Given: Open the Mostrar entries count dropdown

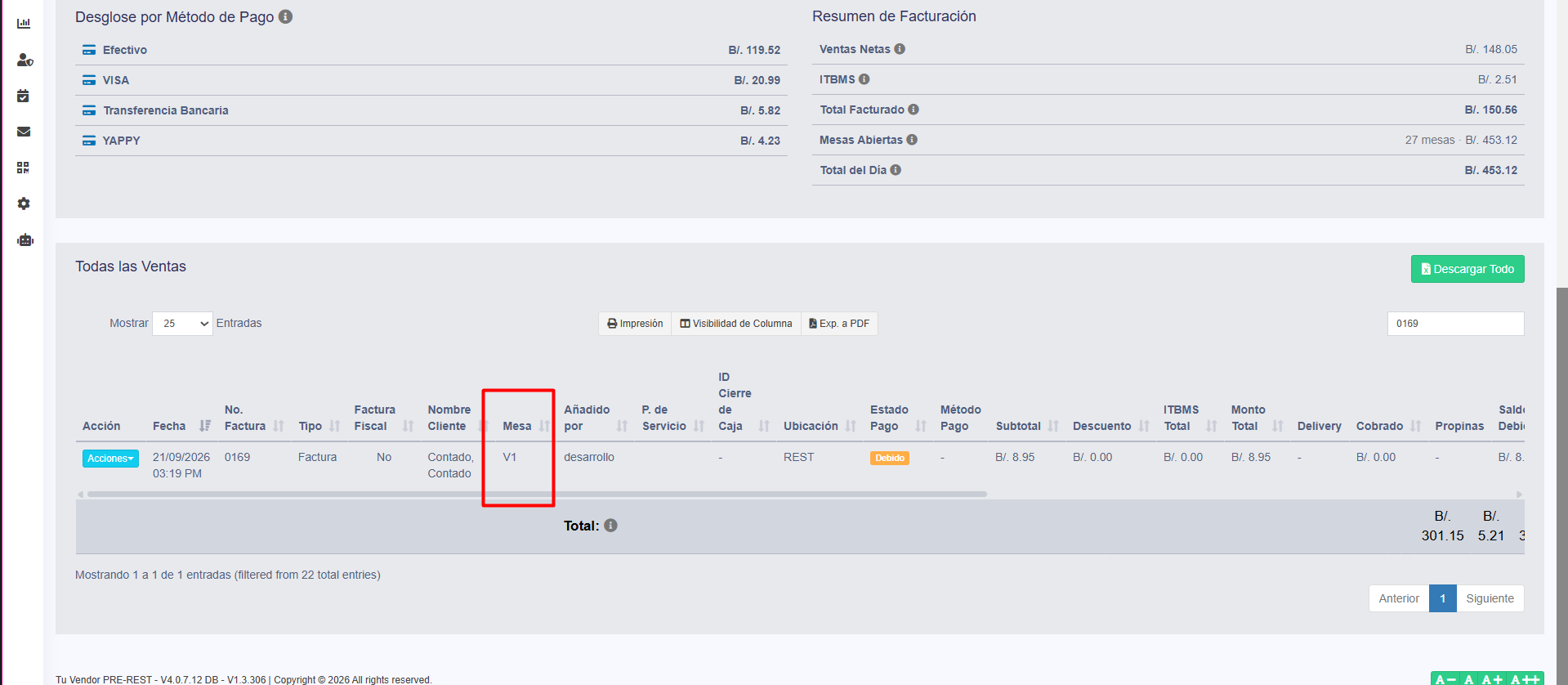Looking at the screenshot, I should coord(182,324).
